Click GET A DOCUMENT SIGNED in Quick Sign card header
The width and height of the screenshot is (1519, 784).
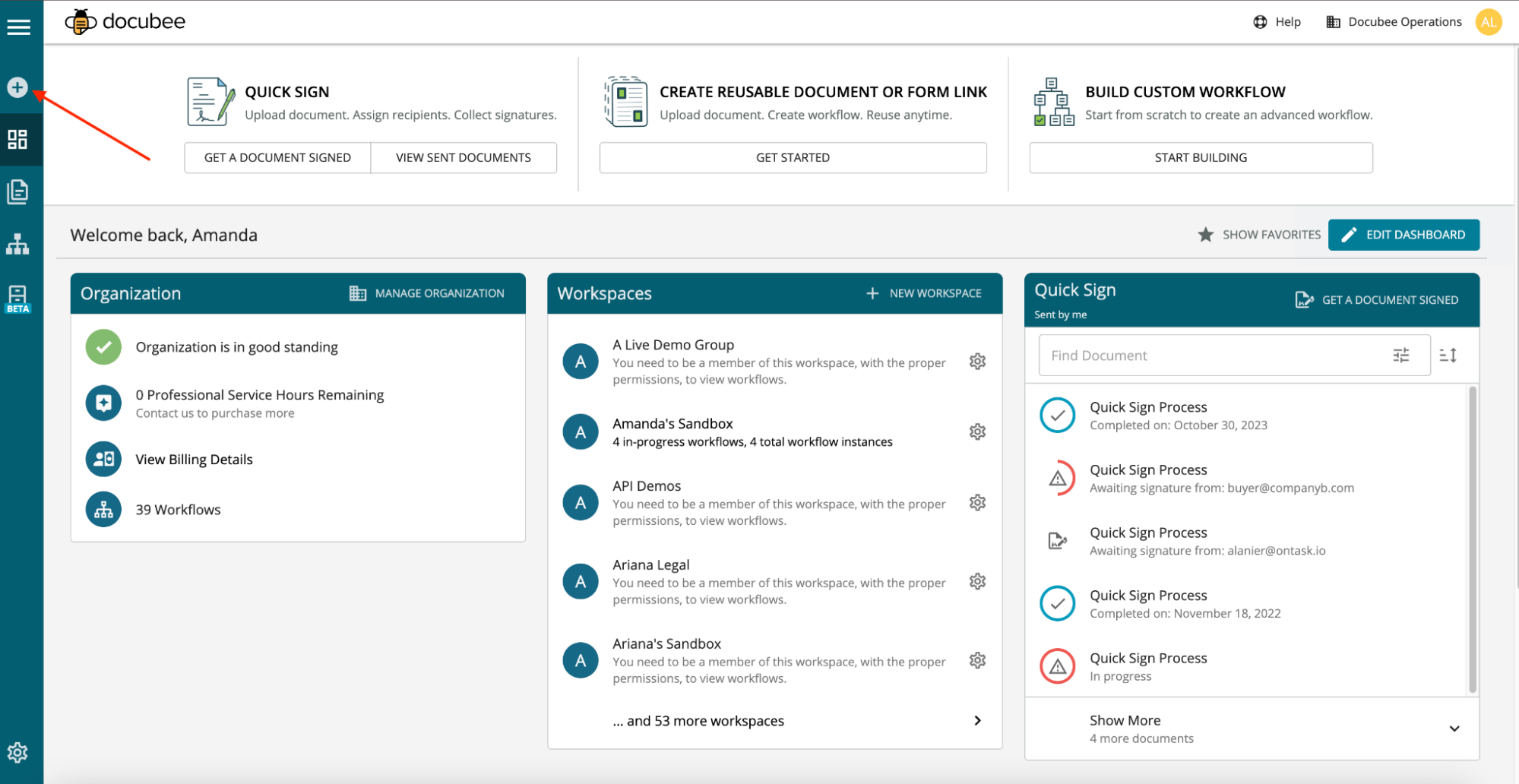(1377, 300)
